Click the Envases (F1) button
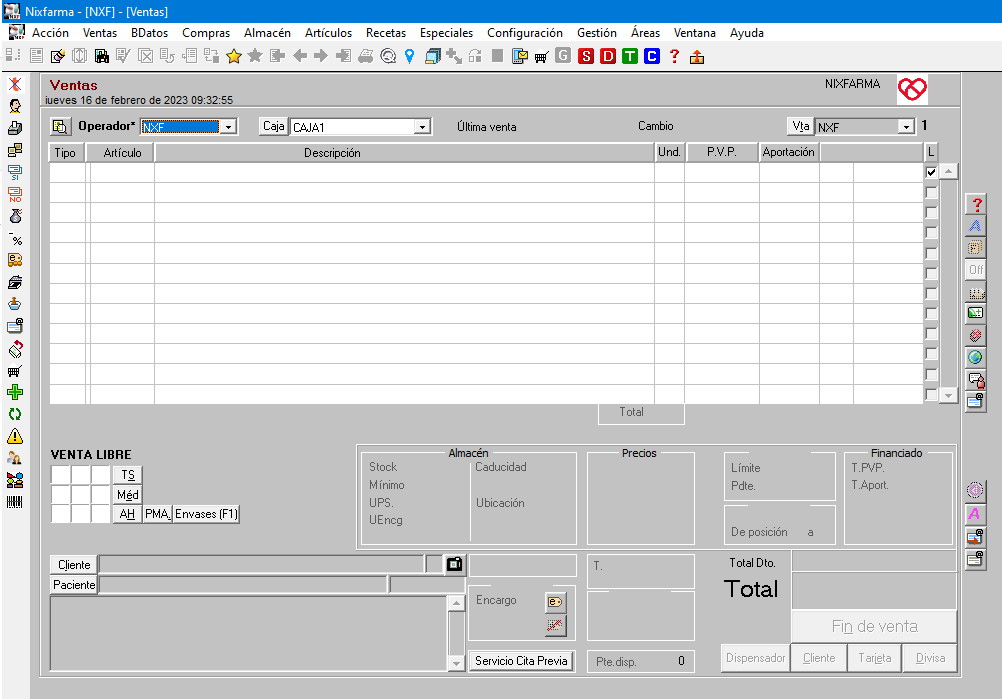The image size is (1002, 699). (206, 514)
